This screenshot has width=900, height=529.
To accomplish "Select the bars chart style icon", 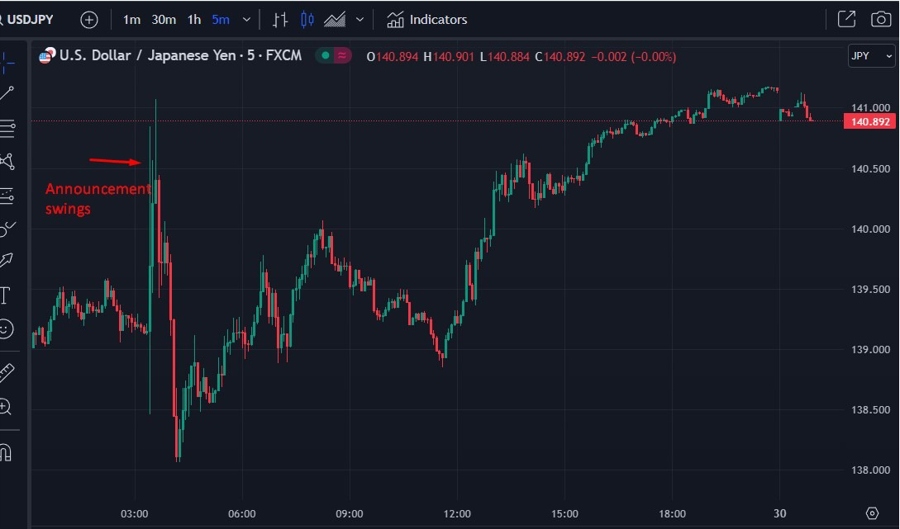I will 280,20.
